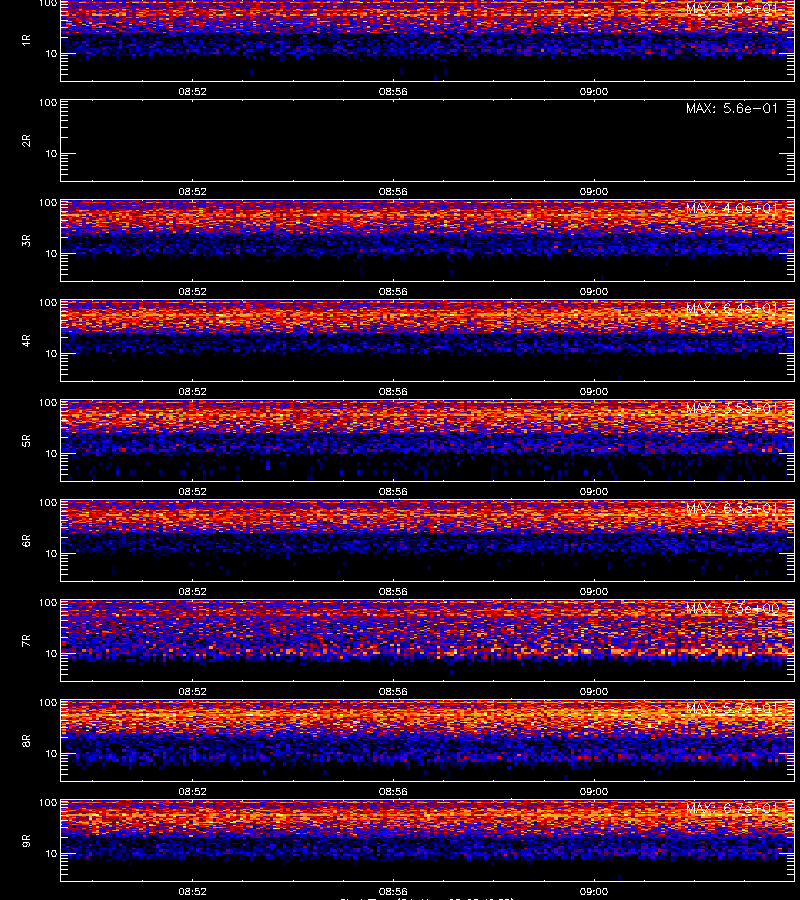The height and width of the screenshot is (900, 800).
Task: Select the MAX: 3.5e+01 readout
Action: point(732,408)
